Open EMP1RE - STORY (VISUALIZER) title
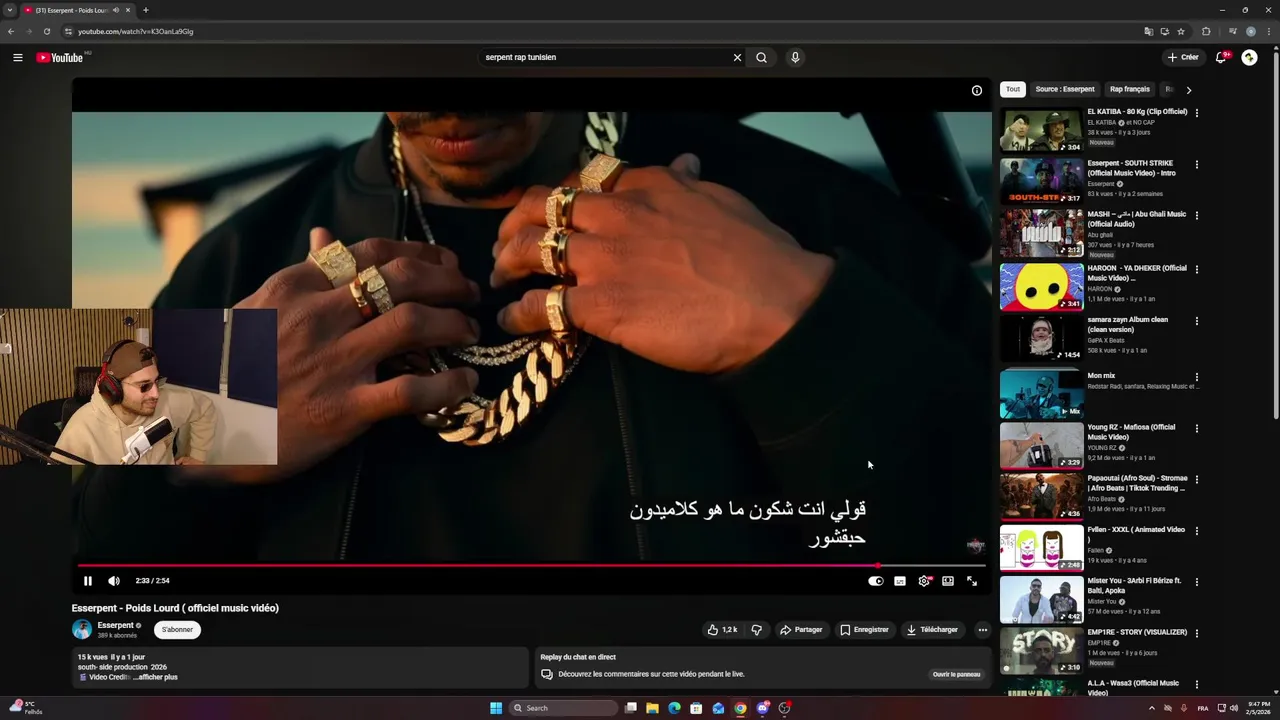 click(x=1137, y=632)
